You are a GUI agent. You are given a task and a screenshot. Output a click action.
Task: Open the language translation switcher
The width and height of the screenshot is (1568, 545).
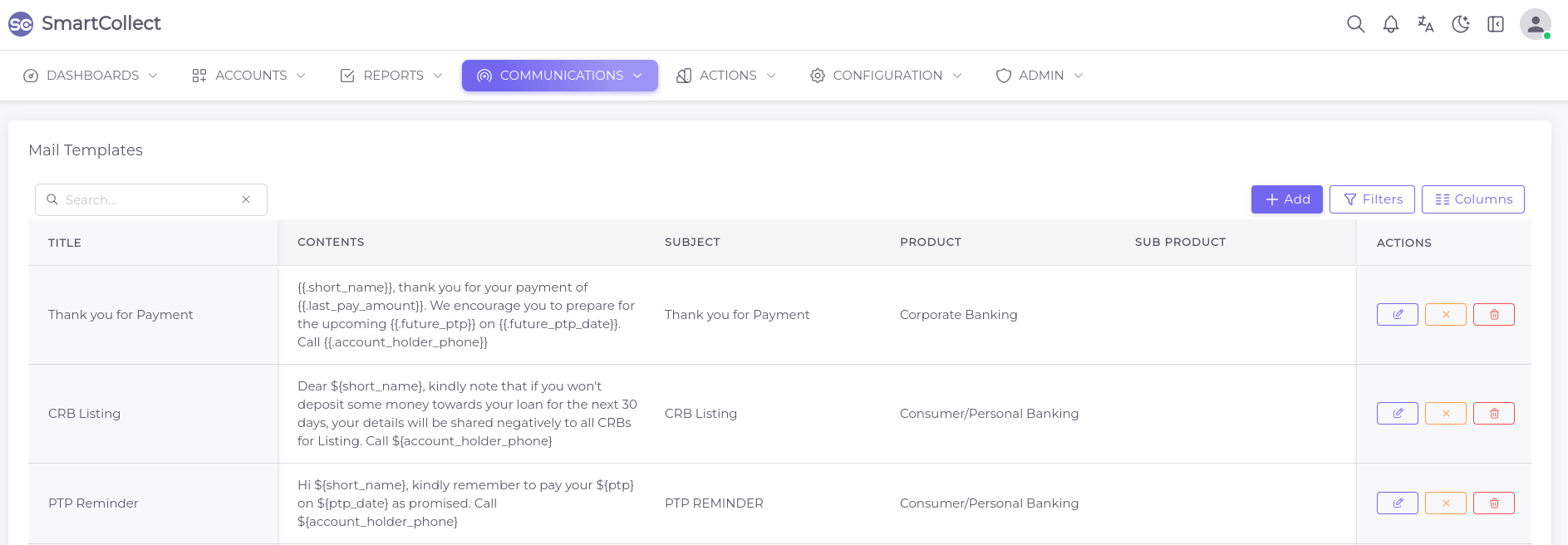tap(1425, 24)
